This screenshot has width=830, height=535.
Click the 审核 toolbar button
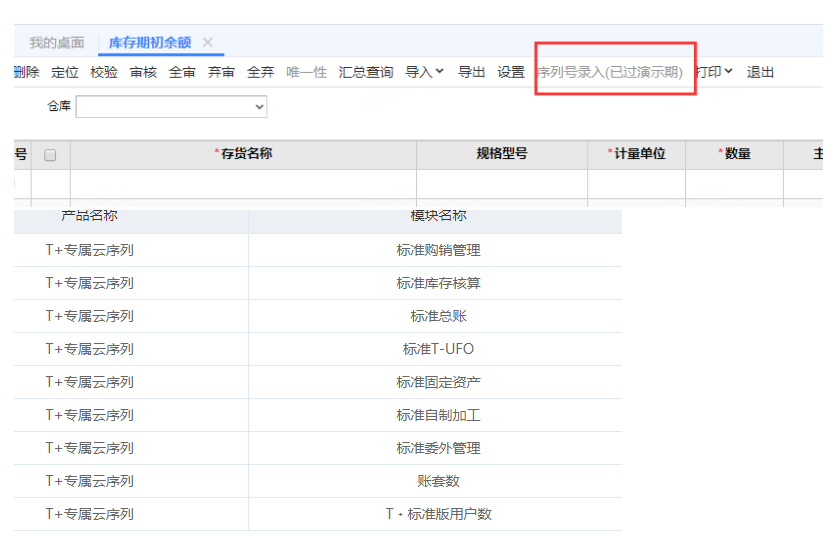point(143,72)
